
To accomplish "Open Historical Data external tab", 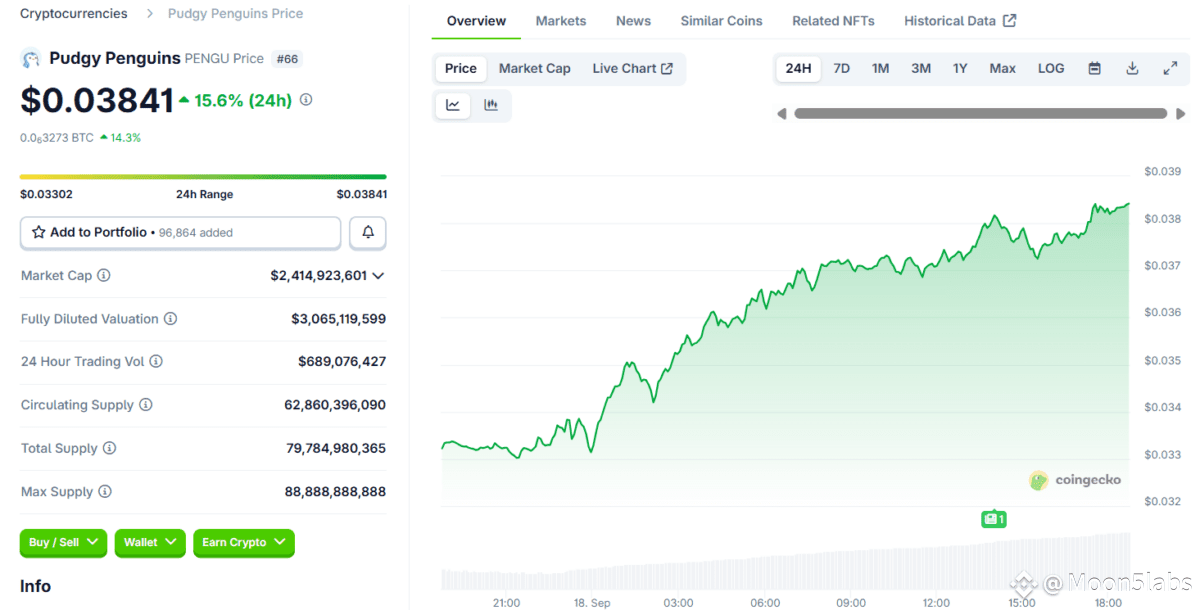I will click(x=960, y=21).
